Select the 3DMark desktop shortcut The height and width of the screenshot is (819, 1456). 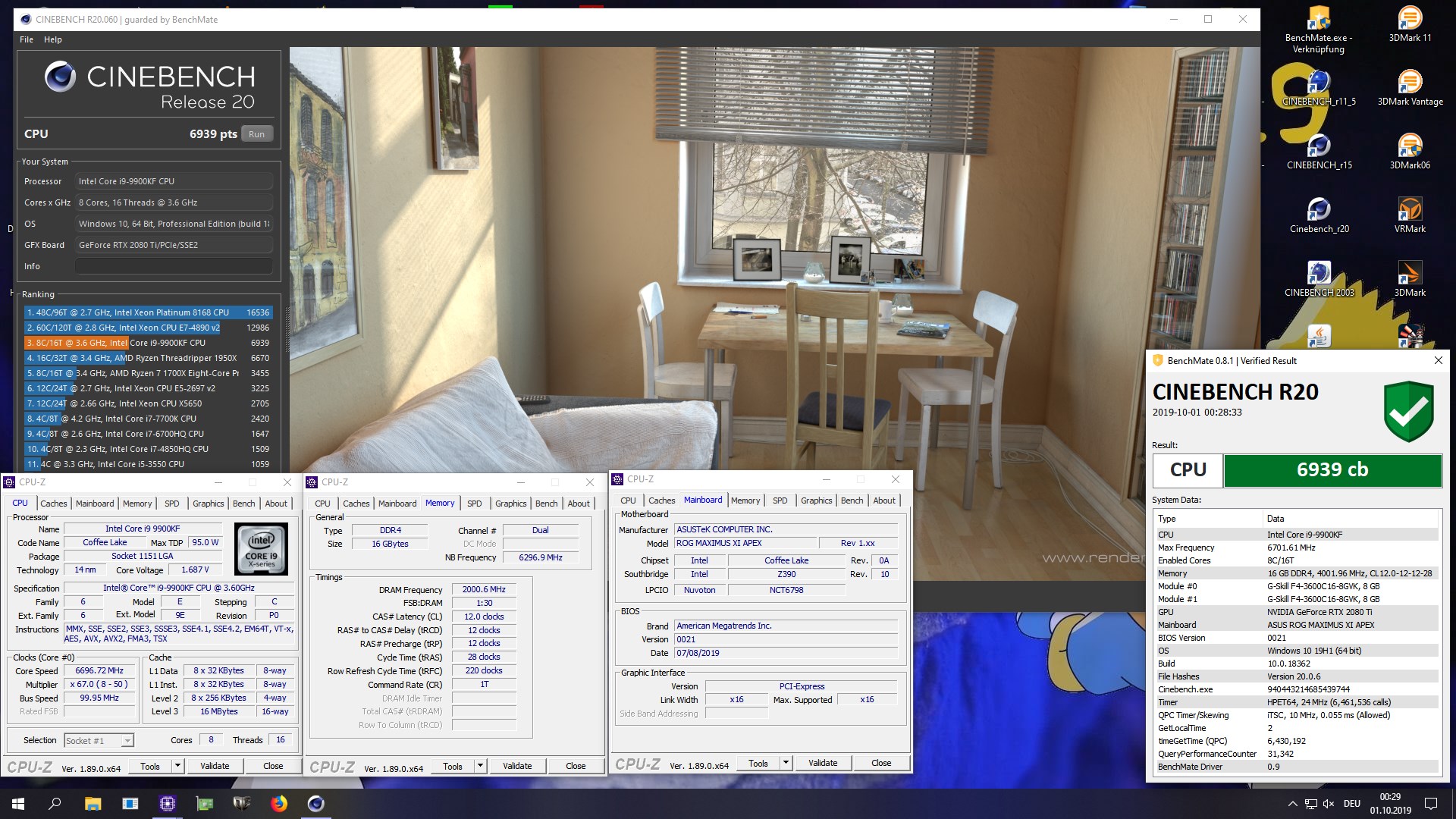pos(1410,279)
